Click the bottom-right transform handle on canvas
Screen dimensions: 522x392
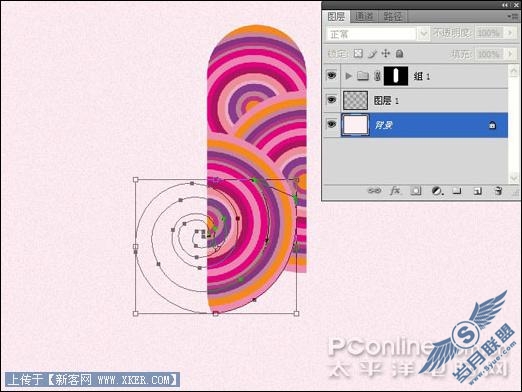click(x=296, y=313)
